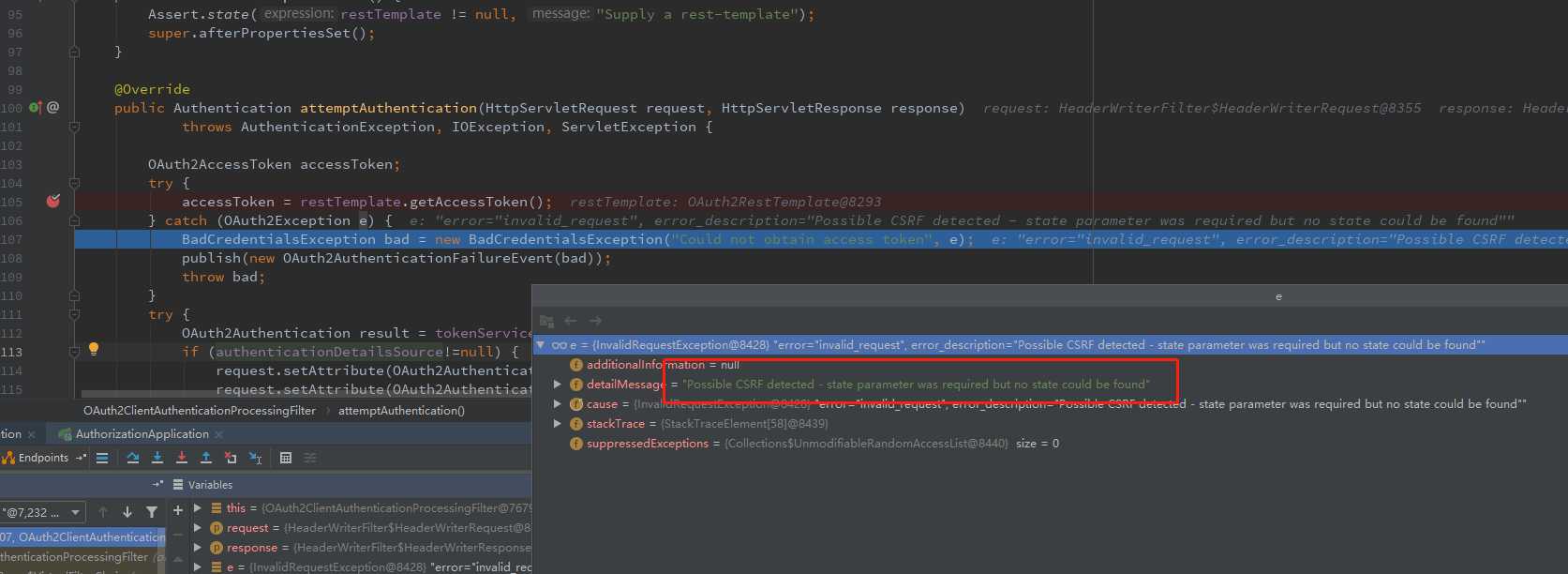
Task: Click the red Force Step Into icon
Action: coord(182,458)
